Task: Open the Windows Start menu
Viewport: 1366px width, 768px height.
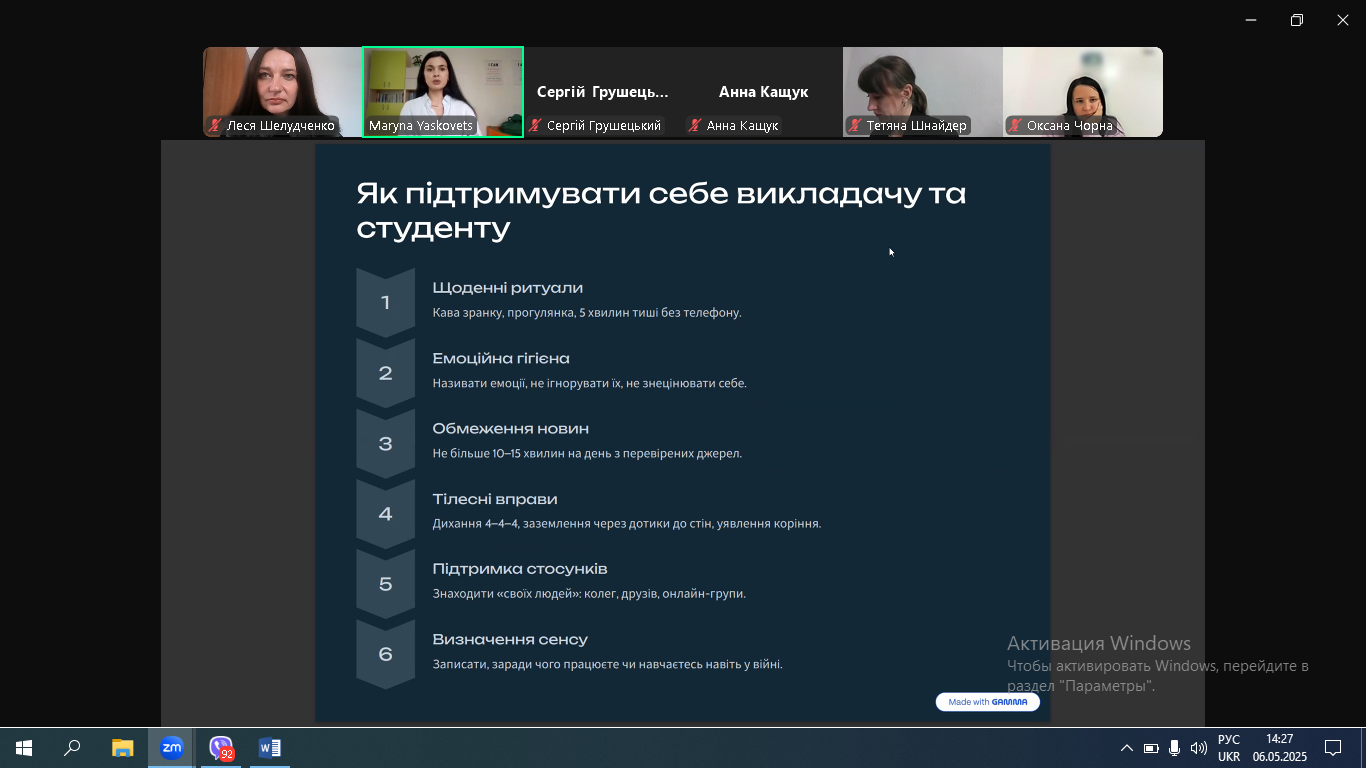Action: click(23, 748)
